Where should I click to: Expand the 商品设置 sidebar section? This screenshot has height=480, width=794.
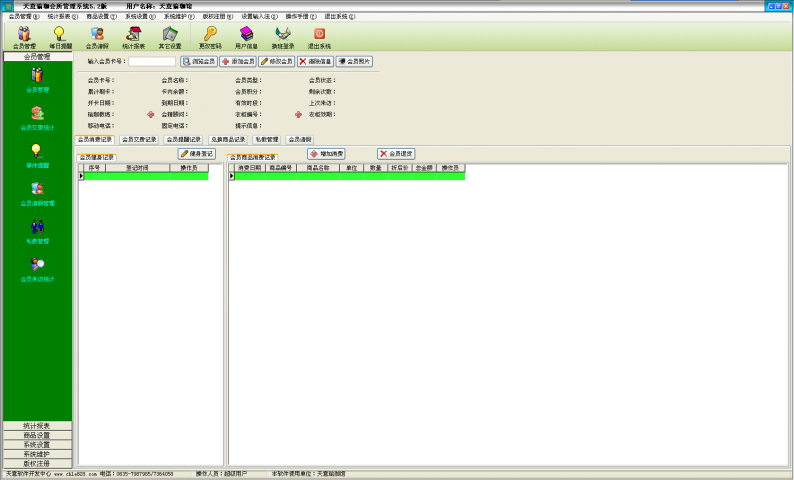[37, 435]
